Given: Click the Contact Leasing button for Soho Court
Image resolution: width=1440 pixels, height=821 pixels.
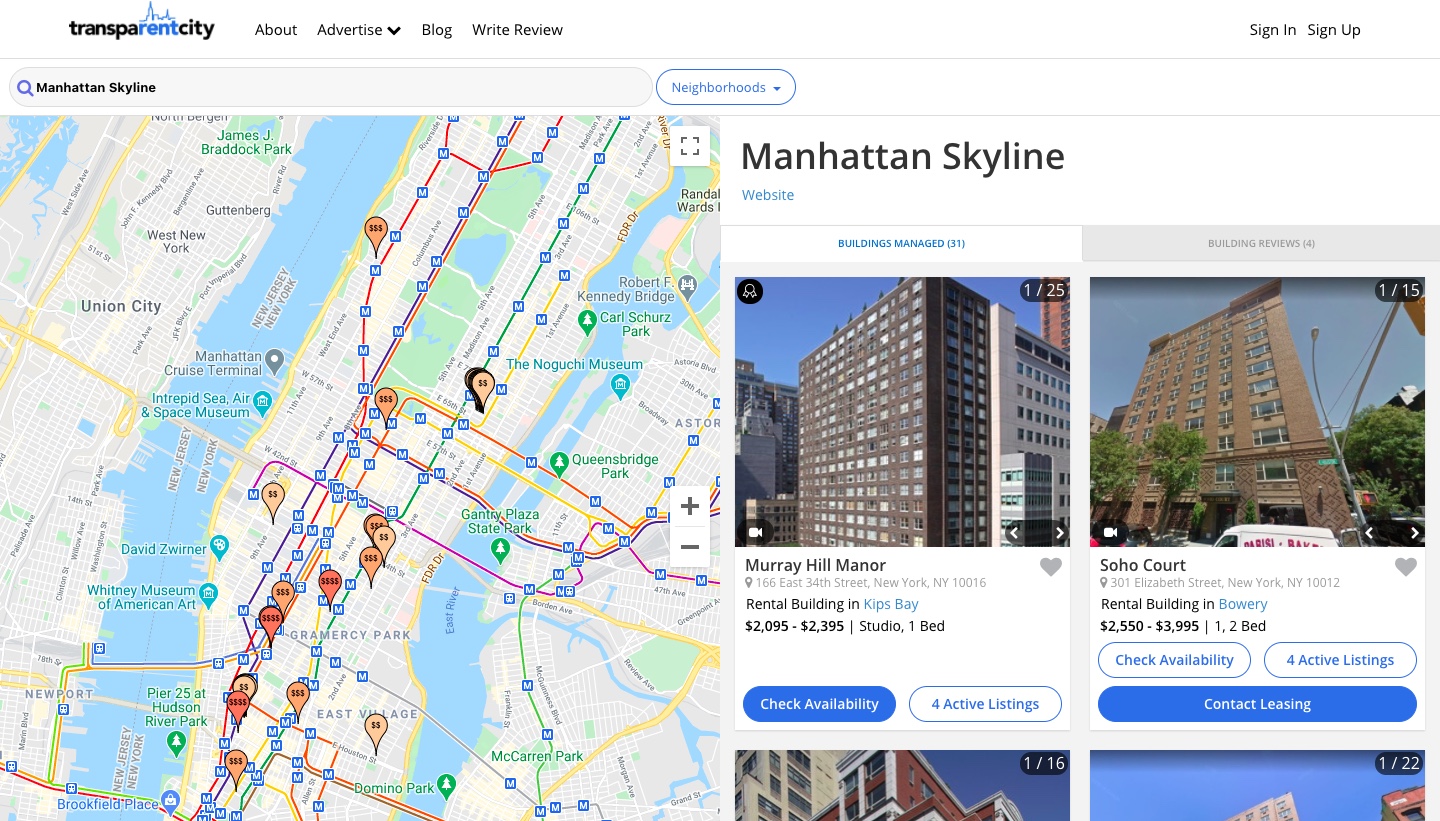Looking at the screenshot, I should [1257, 704].
